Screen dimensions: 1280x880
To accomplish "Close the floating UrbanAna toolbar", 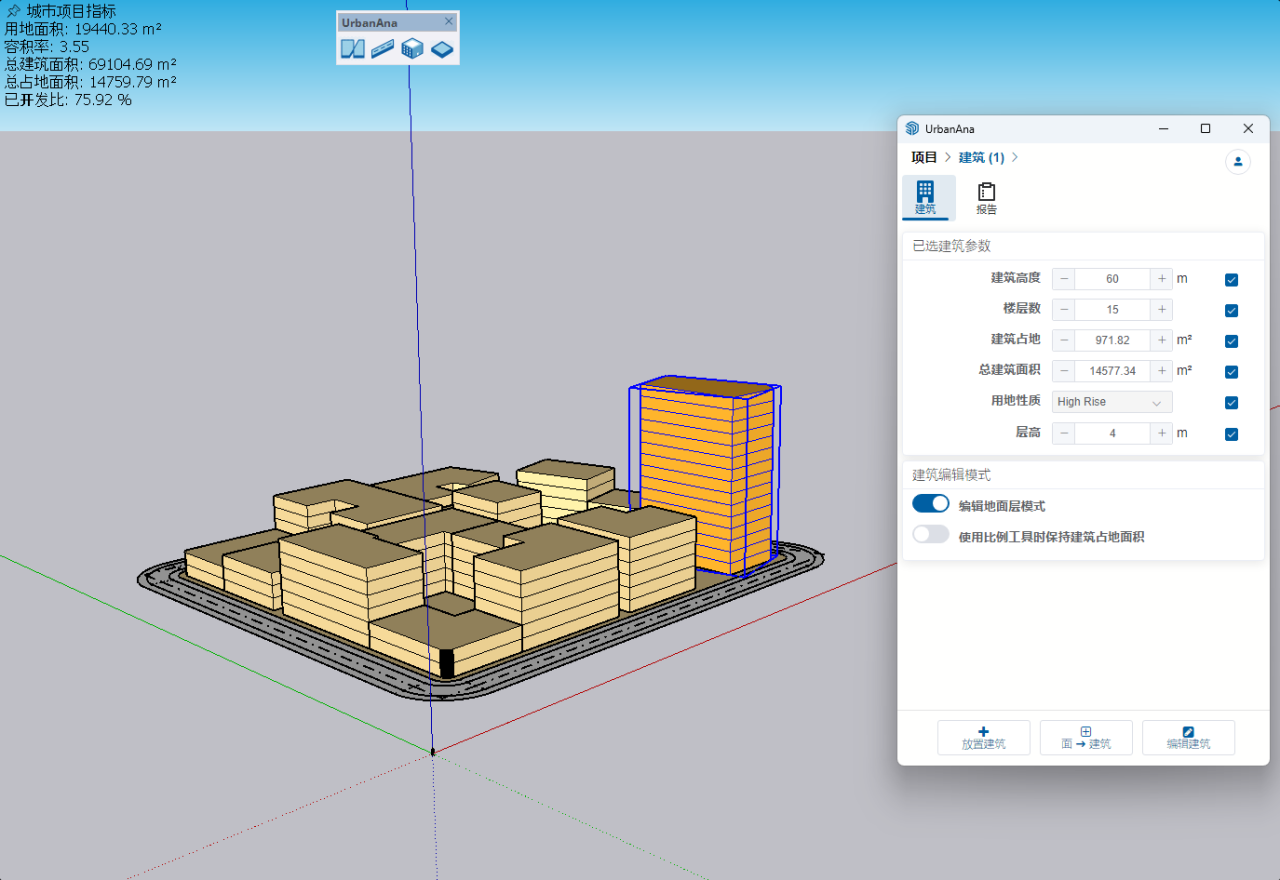I will pyautogui.click(x=449, y=21).
